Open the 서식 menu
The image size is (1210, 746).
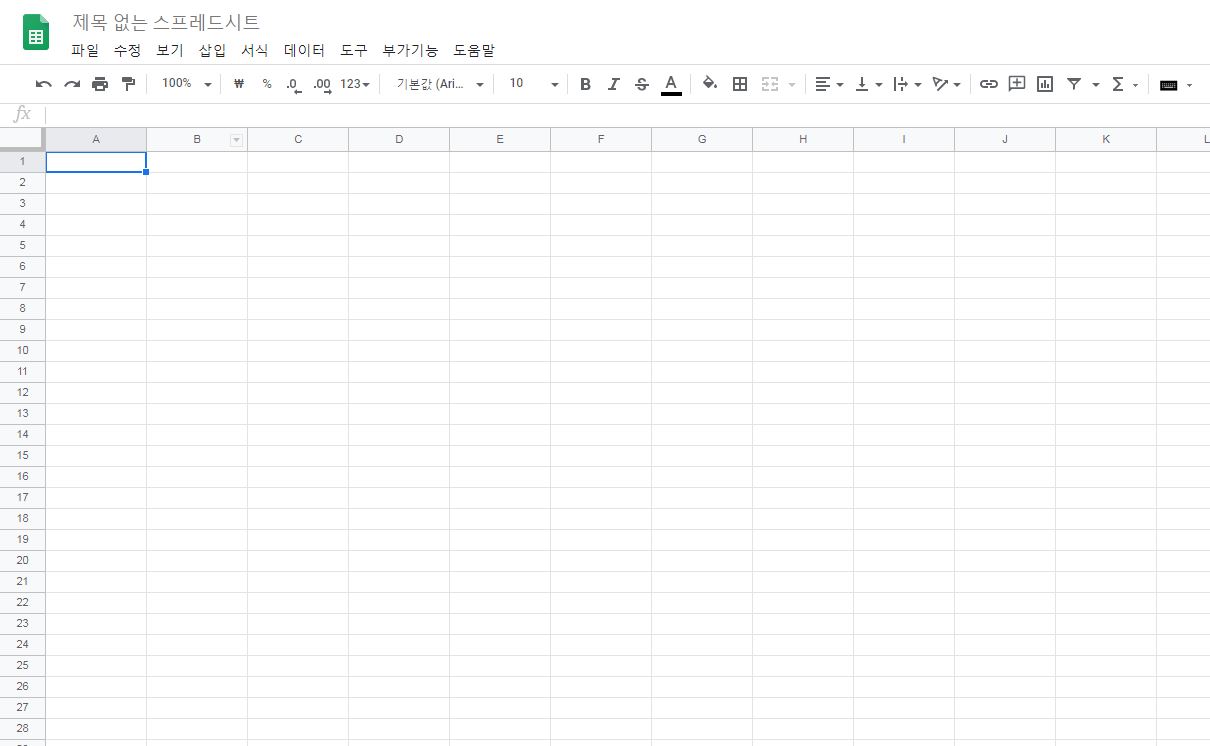pos(255,50)
